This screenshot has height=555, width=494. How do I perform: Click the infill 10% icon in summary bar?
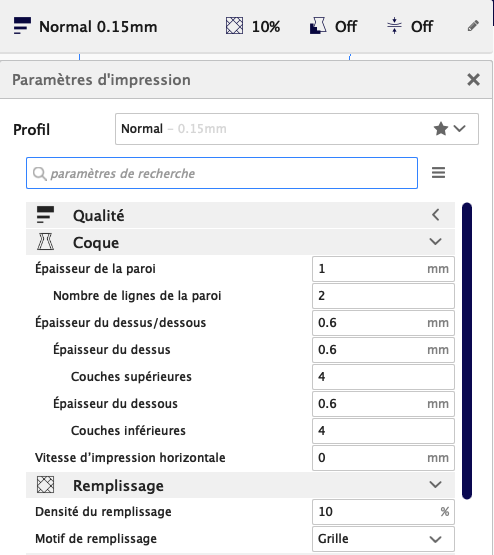click(x=234, y=26)
